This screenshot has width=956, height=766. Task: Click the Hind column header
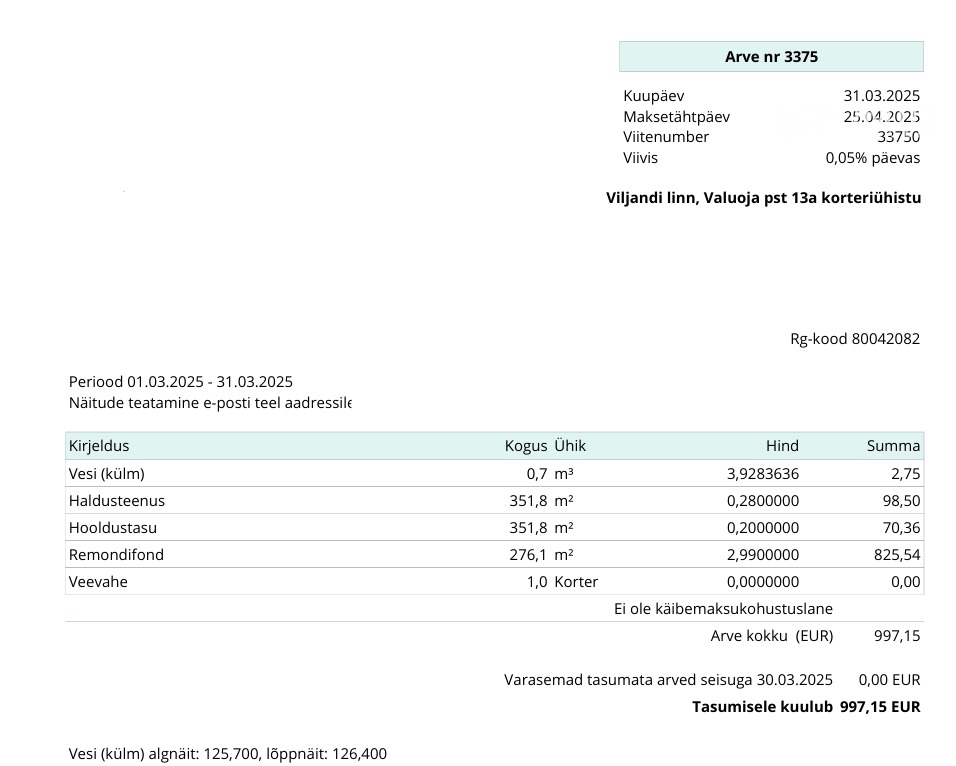(782, 446)
